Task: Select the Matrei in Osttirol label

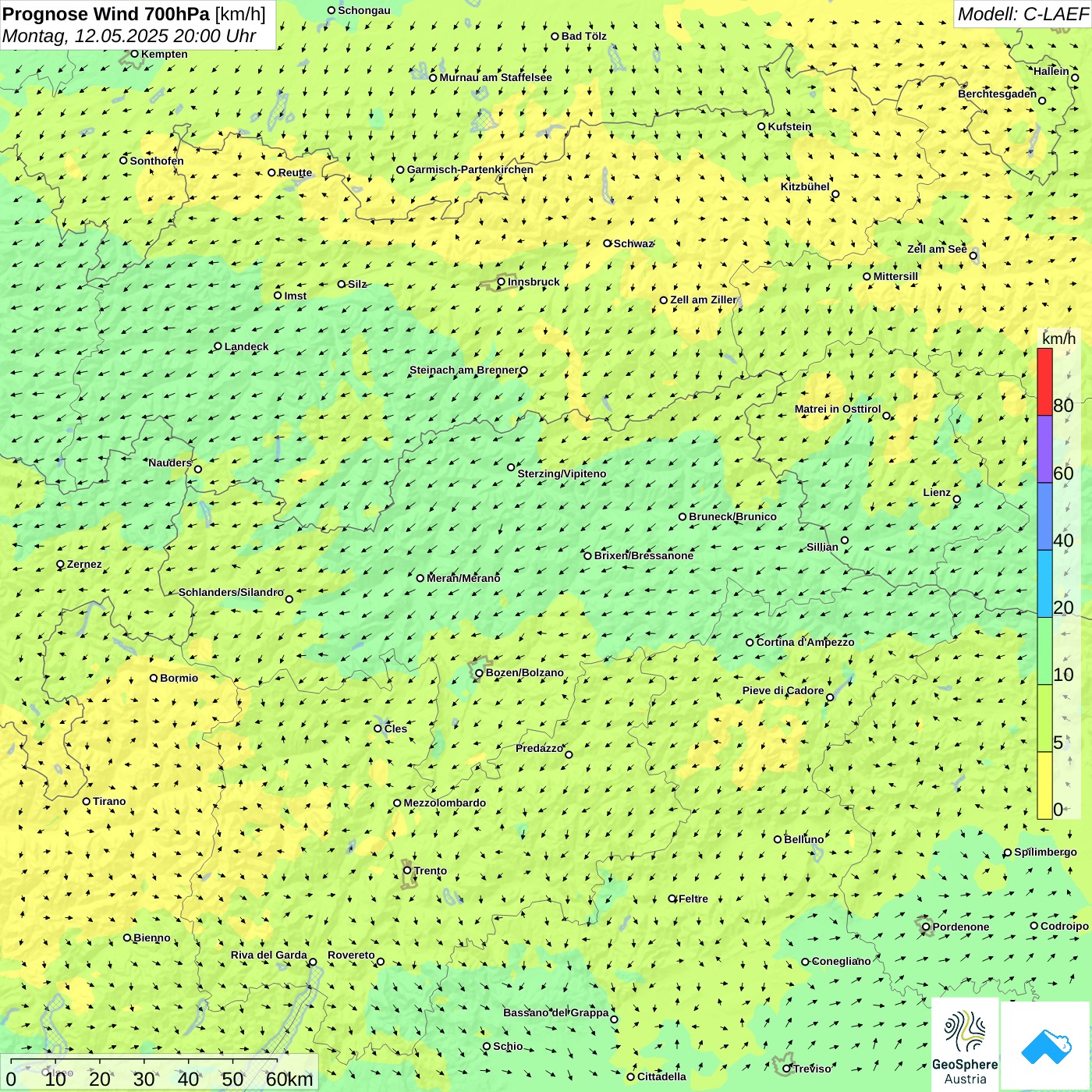Action: click(x=838, y=409)
